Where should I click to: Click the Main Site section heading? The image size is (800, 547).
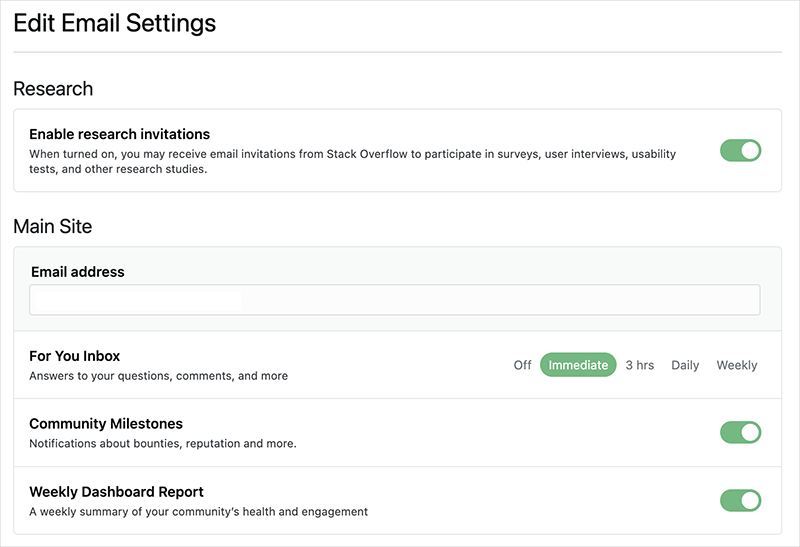click(52, 227)
